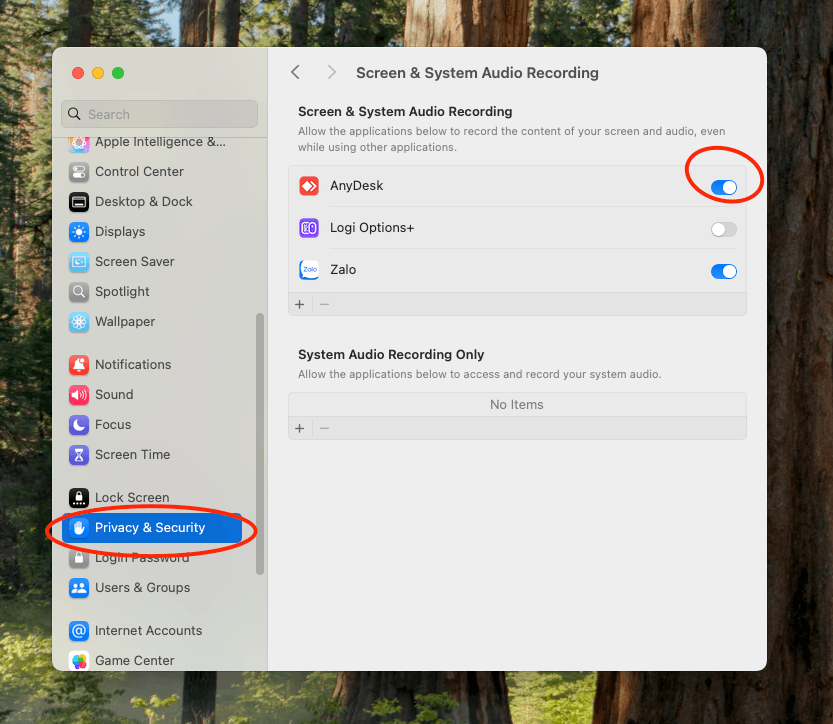Open Apple Intelligence sidebar icon
Screen dimensions: 833x724
79,142
